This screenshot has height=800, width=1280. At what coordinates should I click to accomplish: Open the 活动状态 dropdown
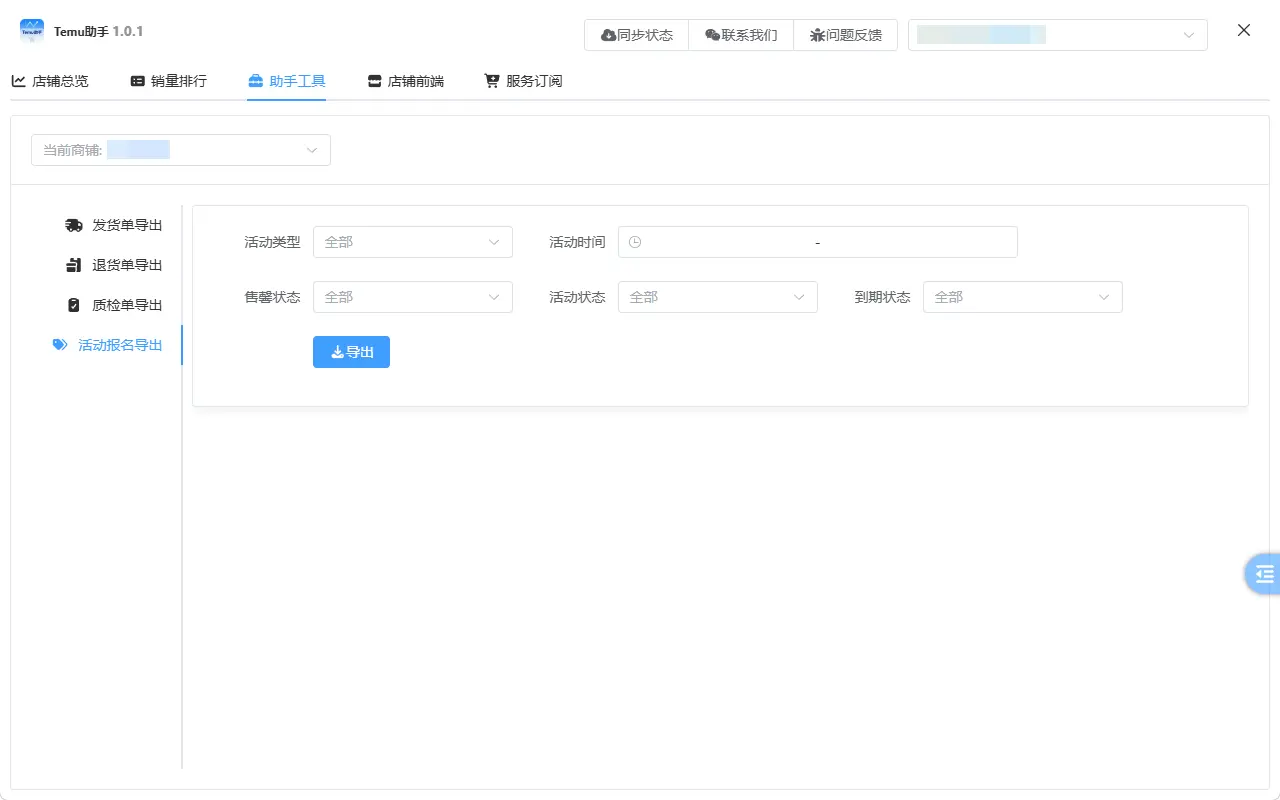pos(718,296)
